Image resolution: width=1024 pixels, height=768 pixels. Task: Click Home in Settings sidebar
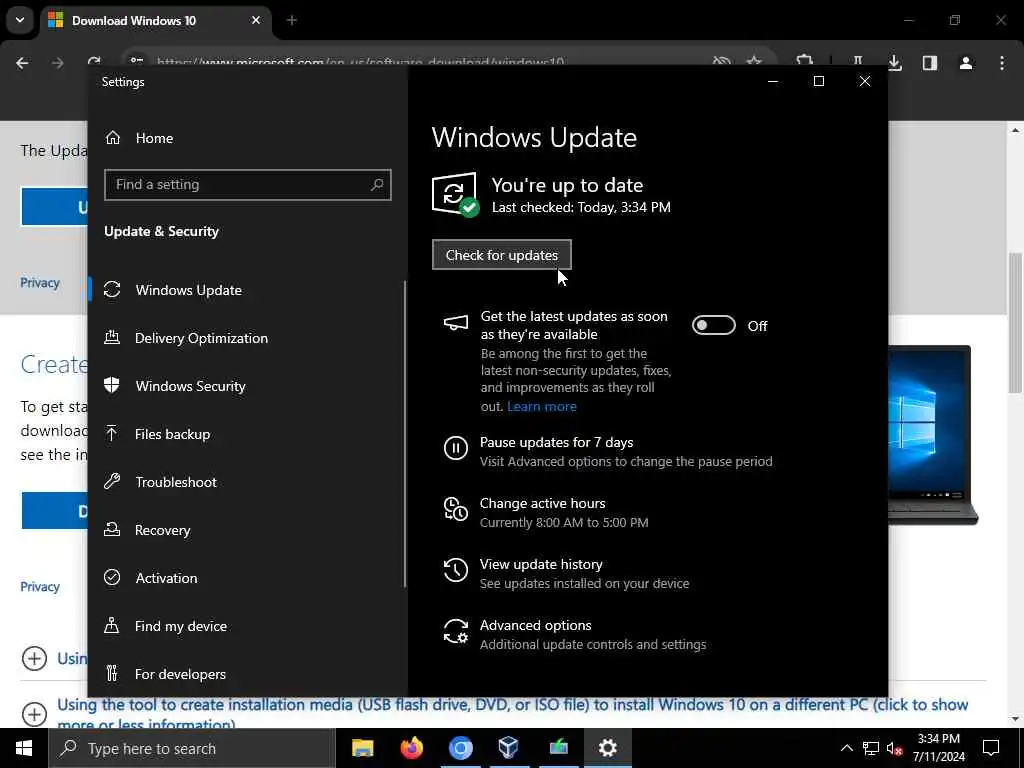[x=154, y=138]
